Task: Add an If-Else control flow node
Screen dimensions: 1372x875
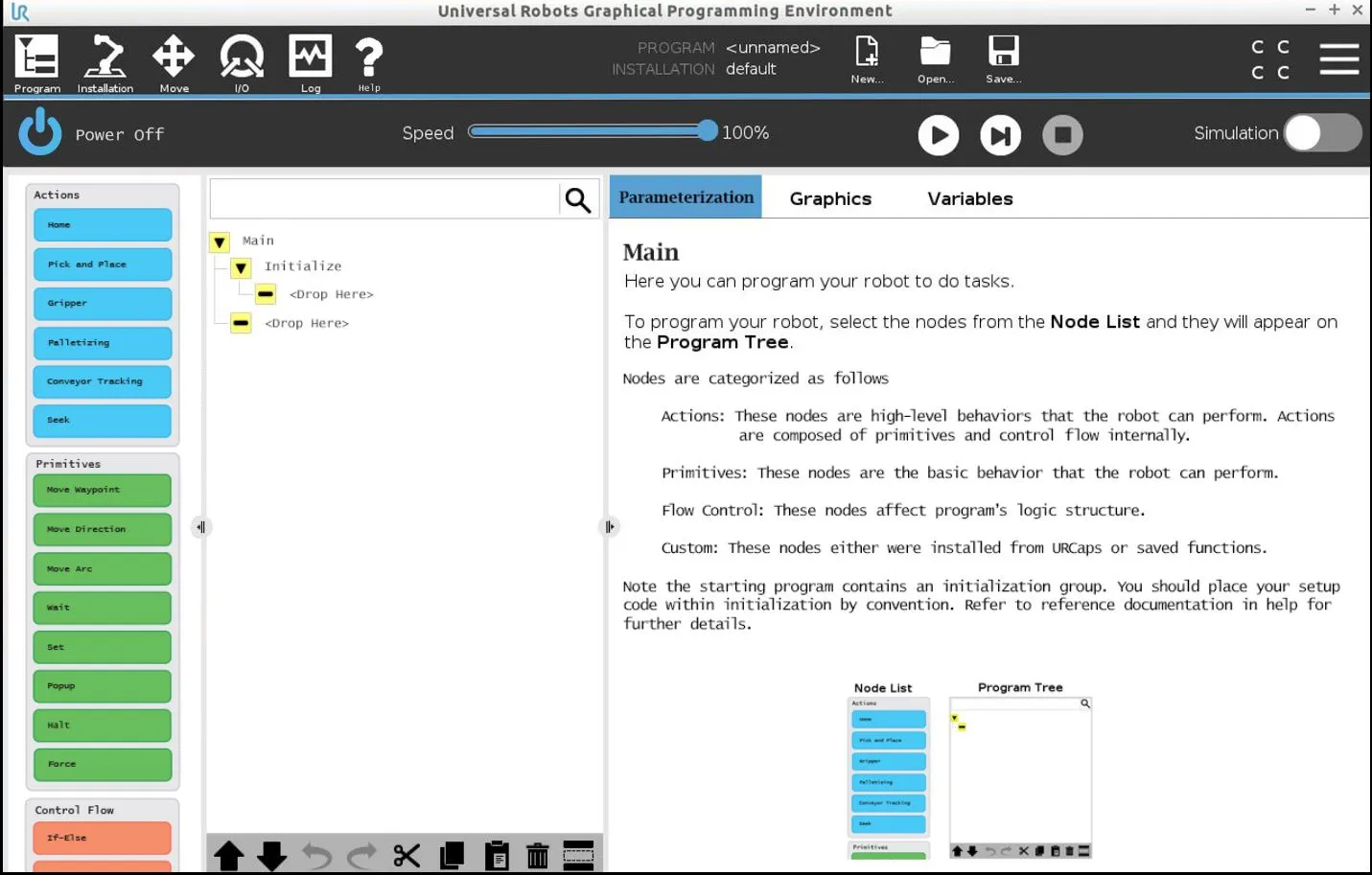Action: [x=103, y=839]
